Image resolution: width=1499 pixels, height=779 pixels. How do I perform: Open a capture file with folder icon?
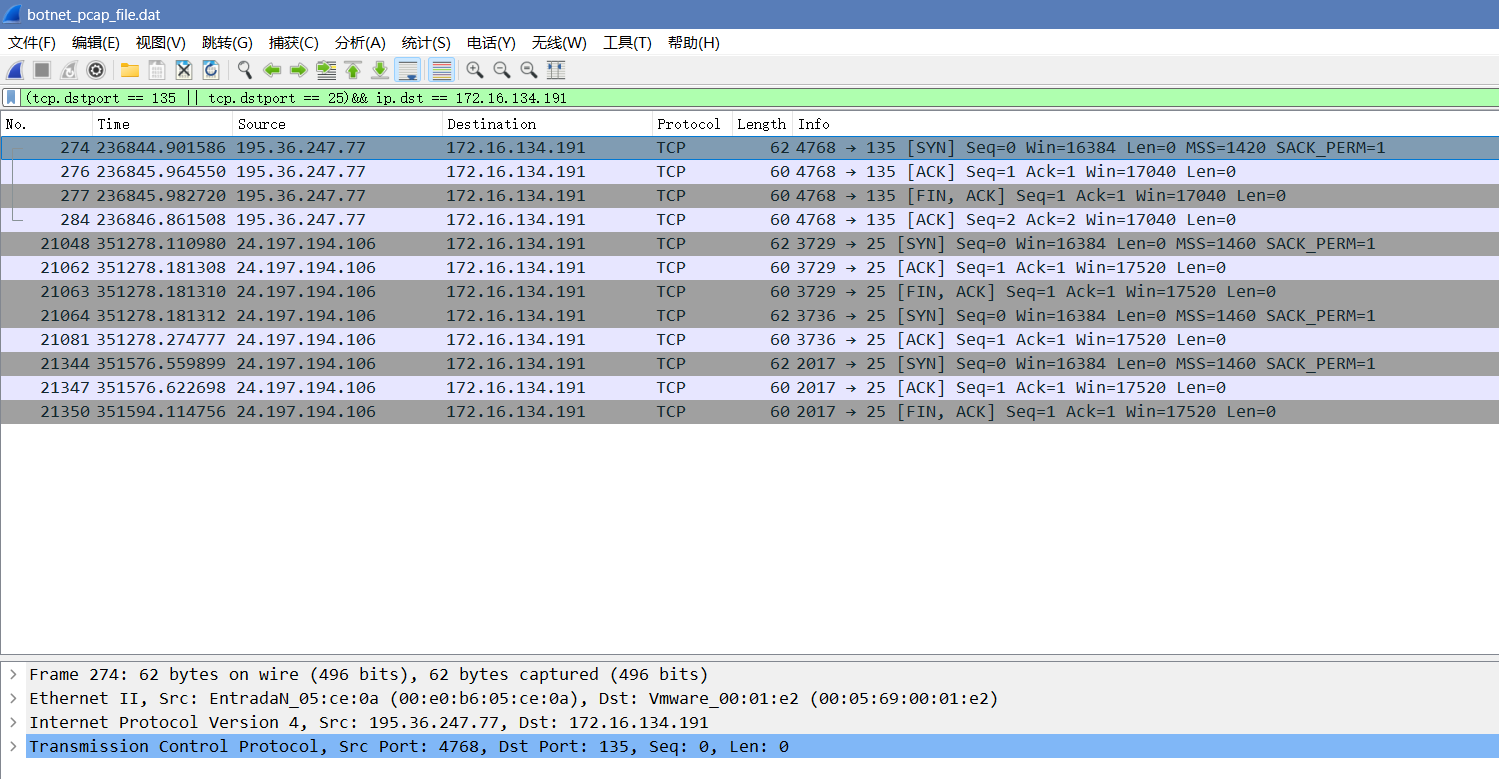(130, 70)
